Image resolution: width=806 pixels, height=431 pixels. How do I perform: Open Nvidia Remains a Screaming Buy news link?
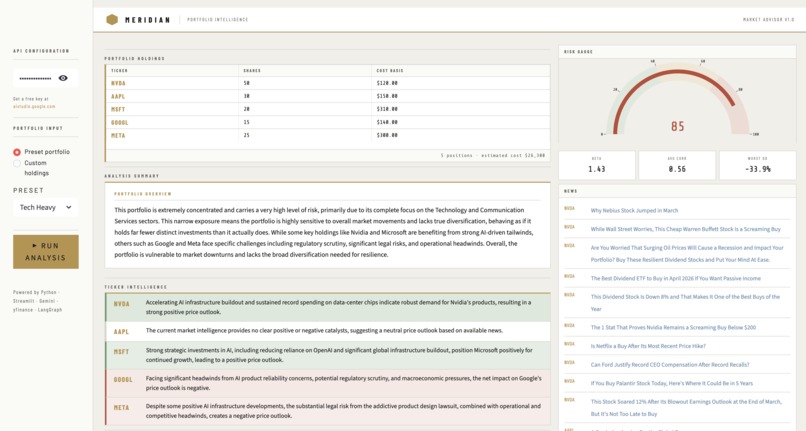pyautogui.click(x=673, y=327)
